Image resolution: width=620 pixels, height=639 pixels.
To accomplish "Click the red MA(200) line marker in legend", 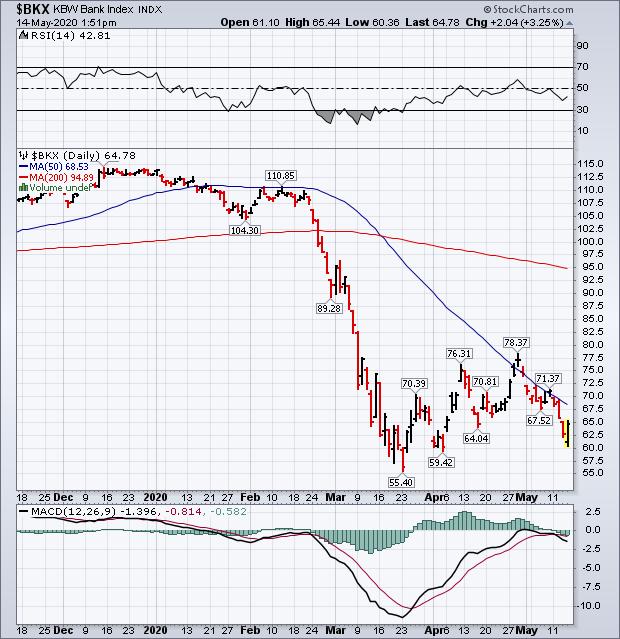I will pos(22,177).
